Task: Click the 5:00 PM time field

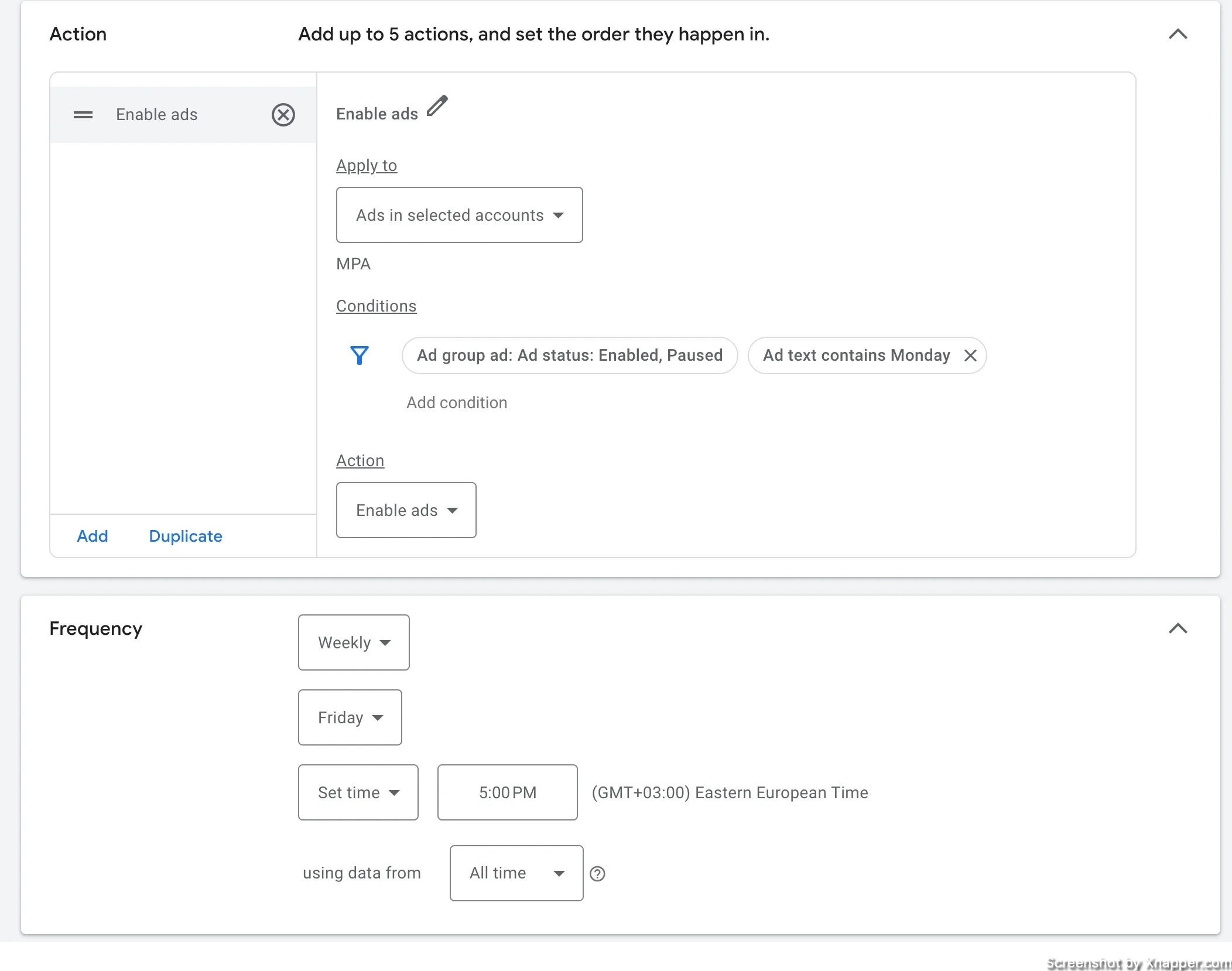Action: tap(508, 792)
